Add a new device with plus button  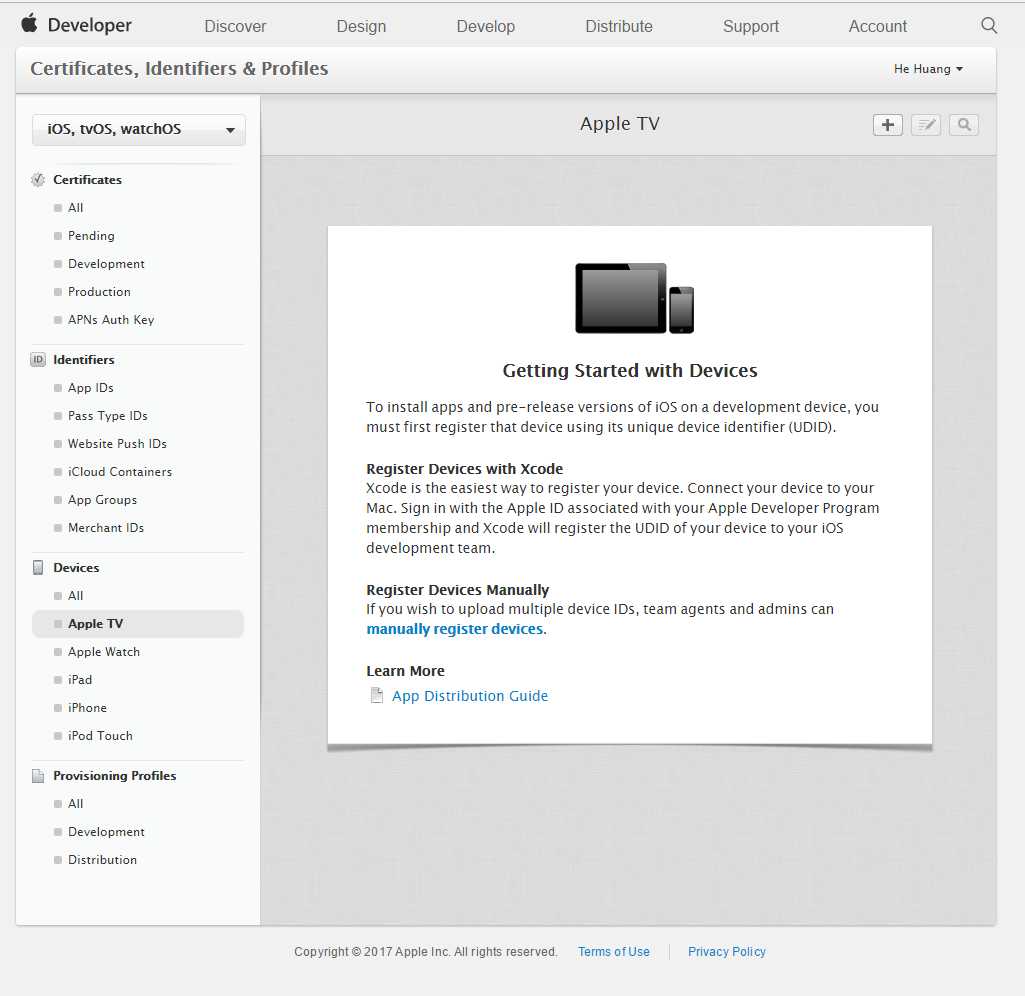tap(887, 125)
